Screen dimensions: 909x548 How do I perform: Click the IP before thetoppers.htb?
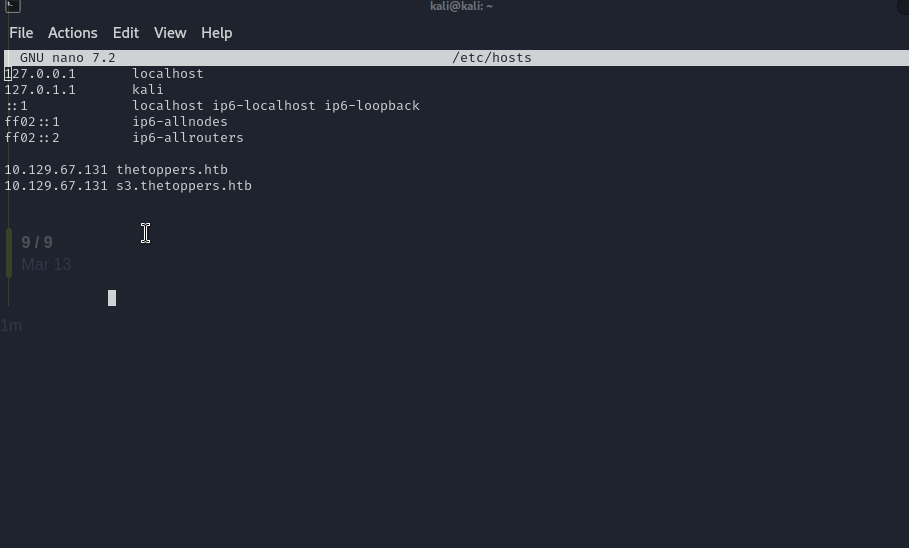point(56,170)
